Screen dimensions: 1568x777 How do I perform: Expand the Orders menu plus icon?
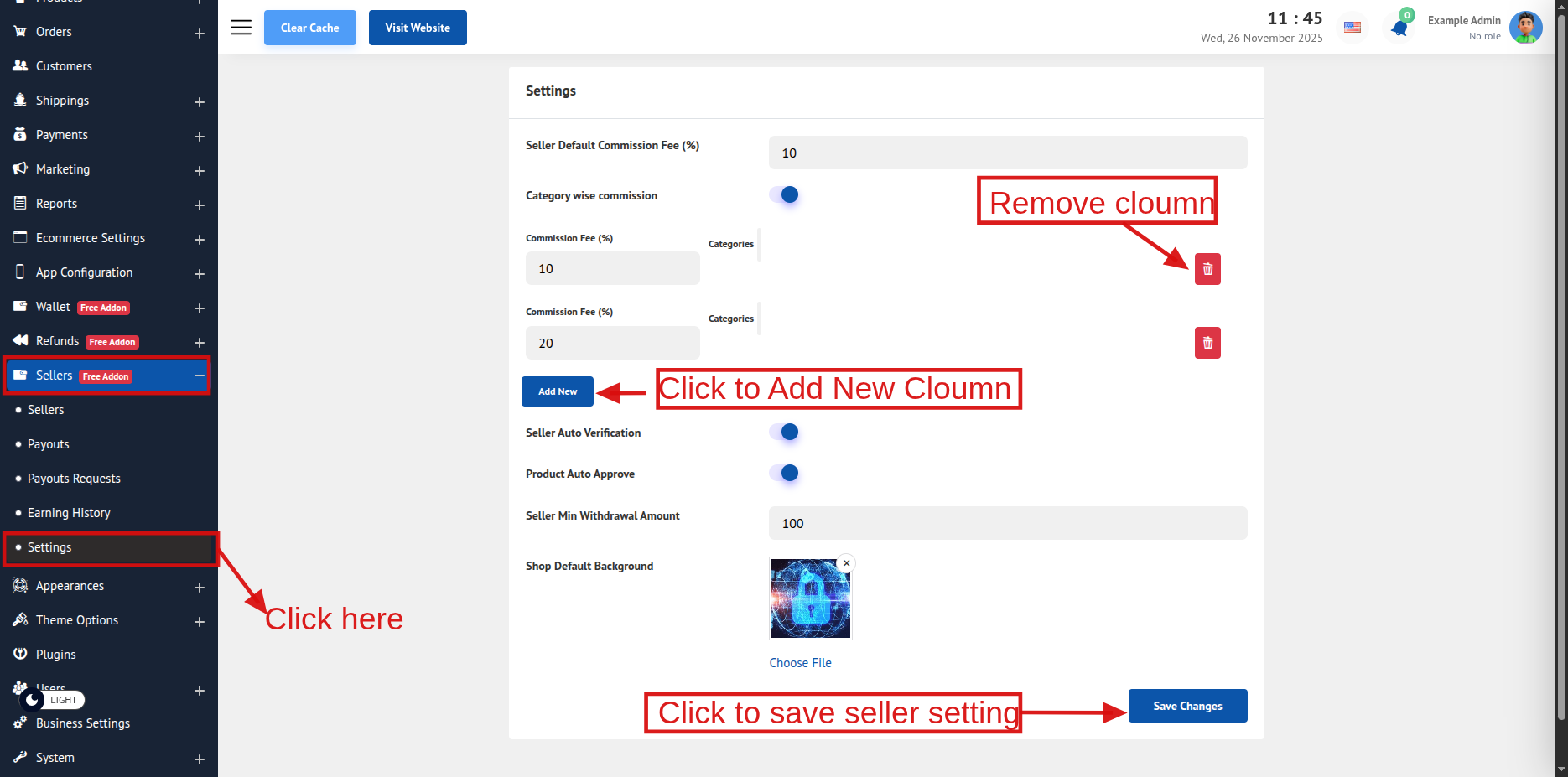point(199,33)
